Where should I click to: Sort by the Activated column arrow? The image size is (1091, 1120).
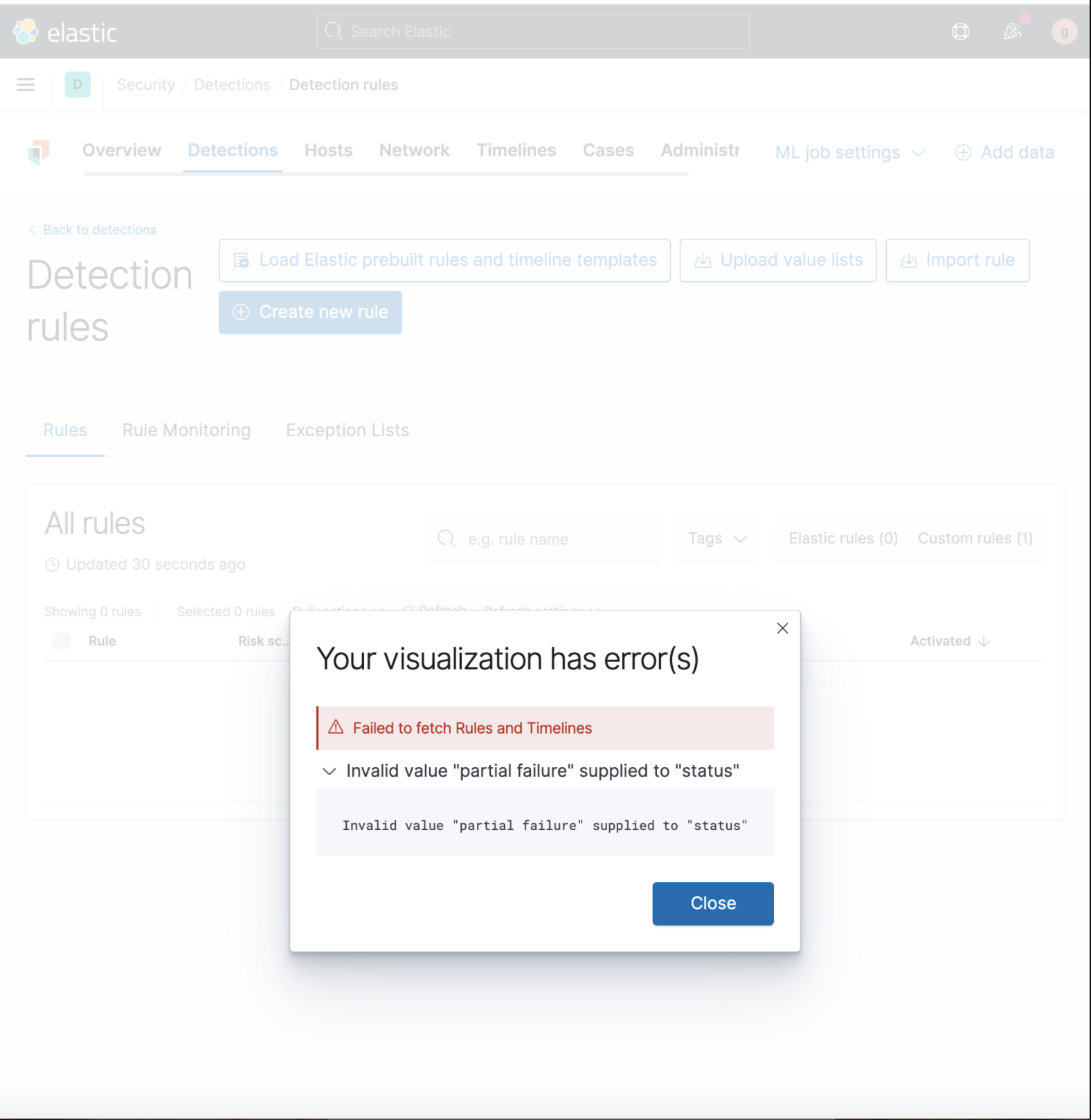click(984, 641)
